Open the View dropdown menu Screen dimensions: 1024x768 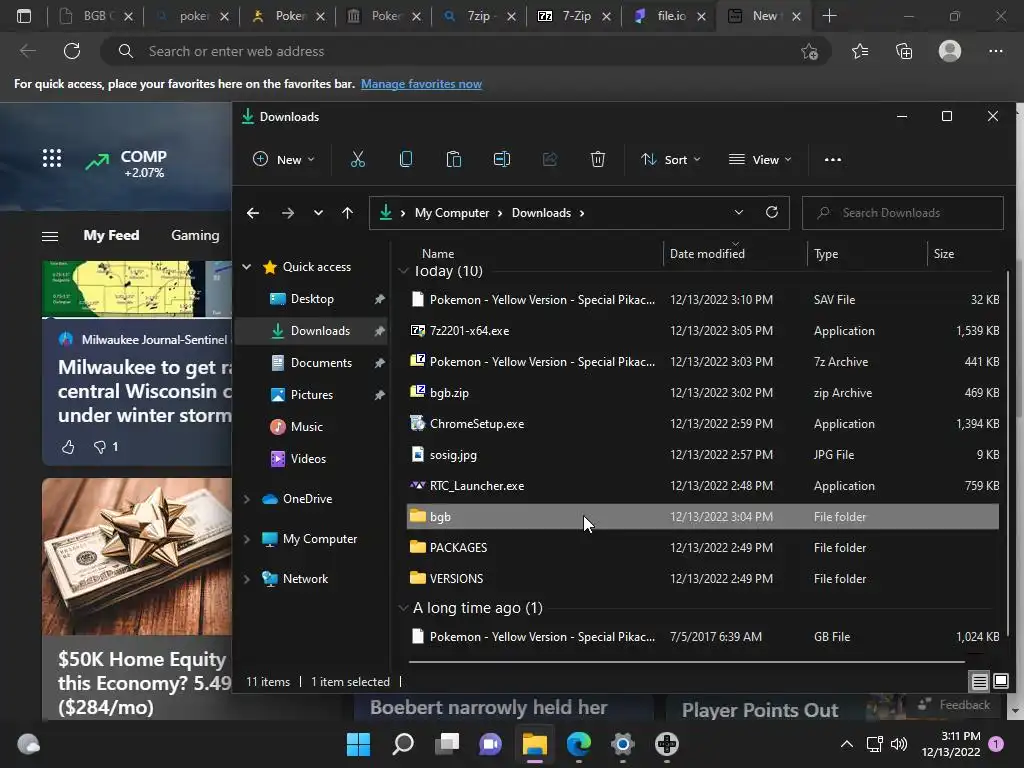[760, 160]
